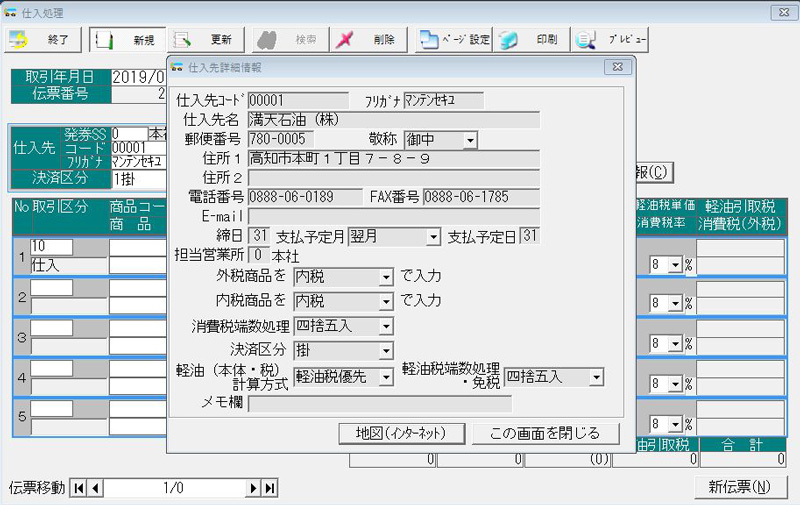Click the E-mail input field
The width and height of the screenshot is (800, 505).
(x=393, y=216)
